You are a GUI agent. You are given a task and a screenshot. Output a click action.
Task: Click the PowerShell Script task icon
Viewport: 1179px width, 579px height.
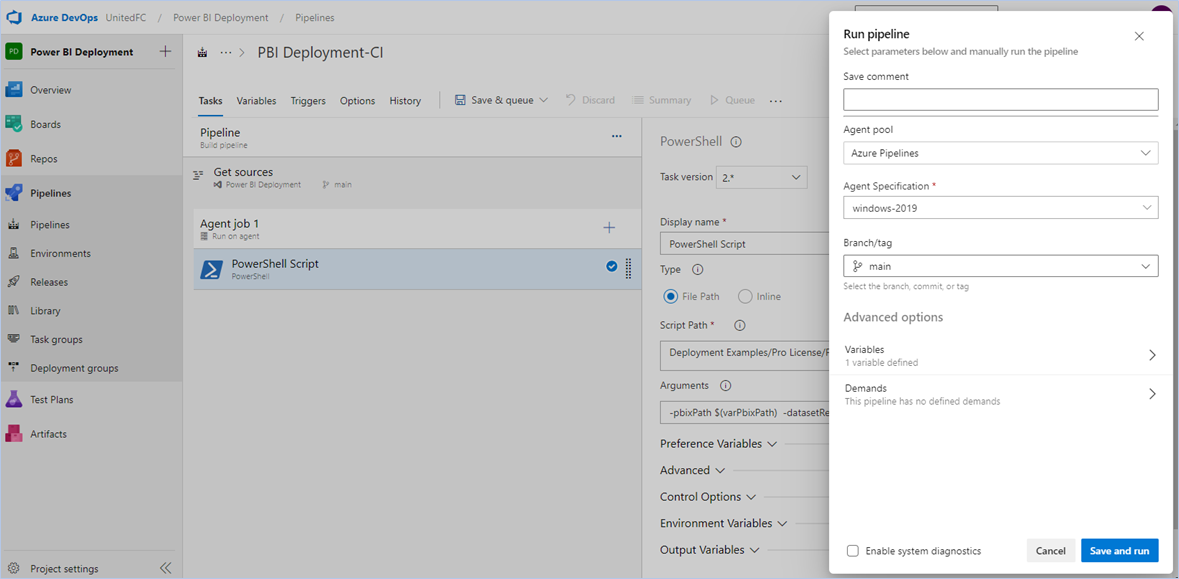pyautogui.click(x=211, y=269)
